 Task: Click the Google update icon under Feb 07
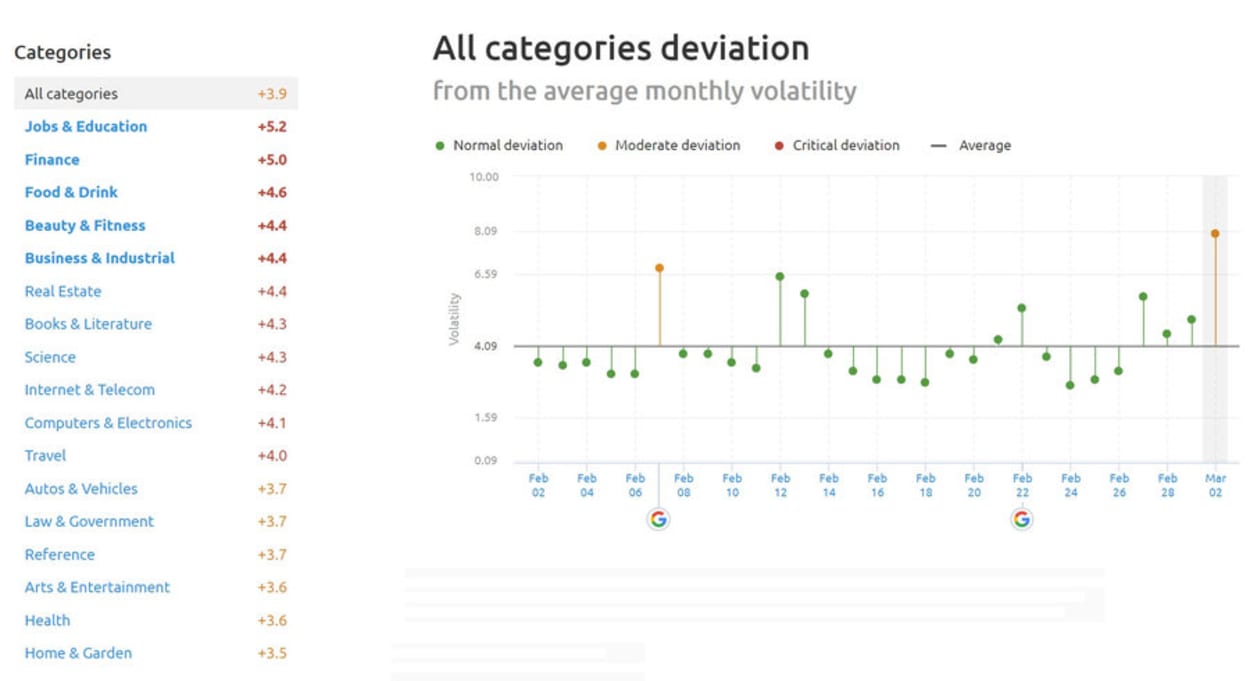658,519
